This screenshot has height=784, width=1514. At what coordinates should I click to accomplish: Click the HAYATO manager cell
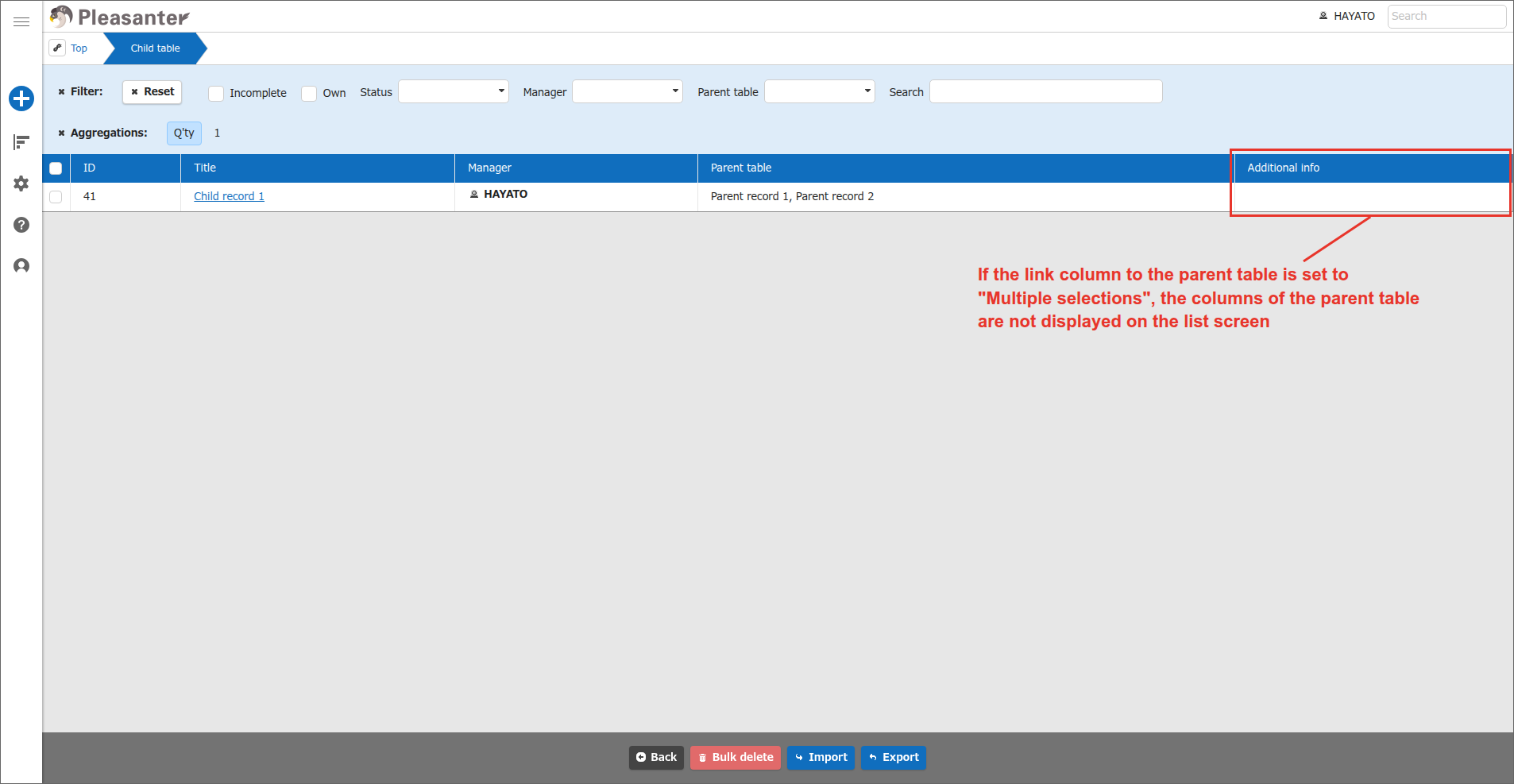click(x=576, y=197)
